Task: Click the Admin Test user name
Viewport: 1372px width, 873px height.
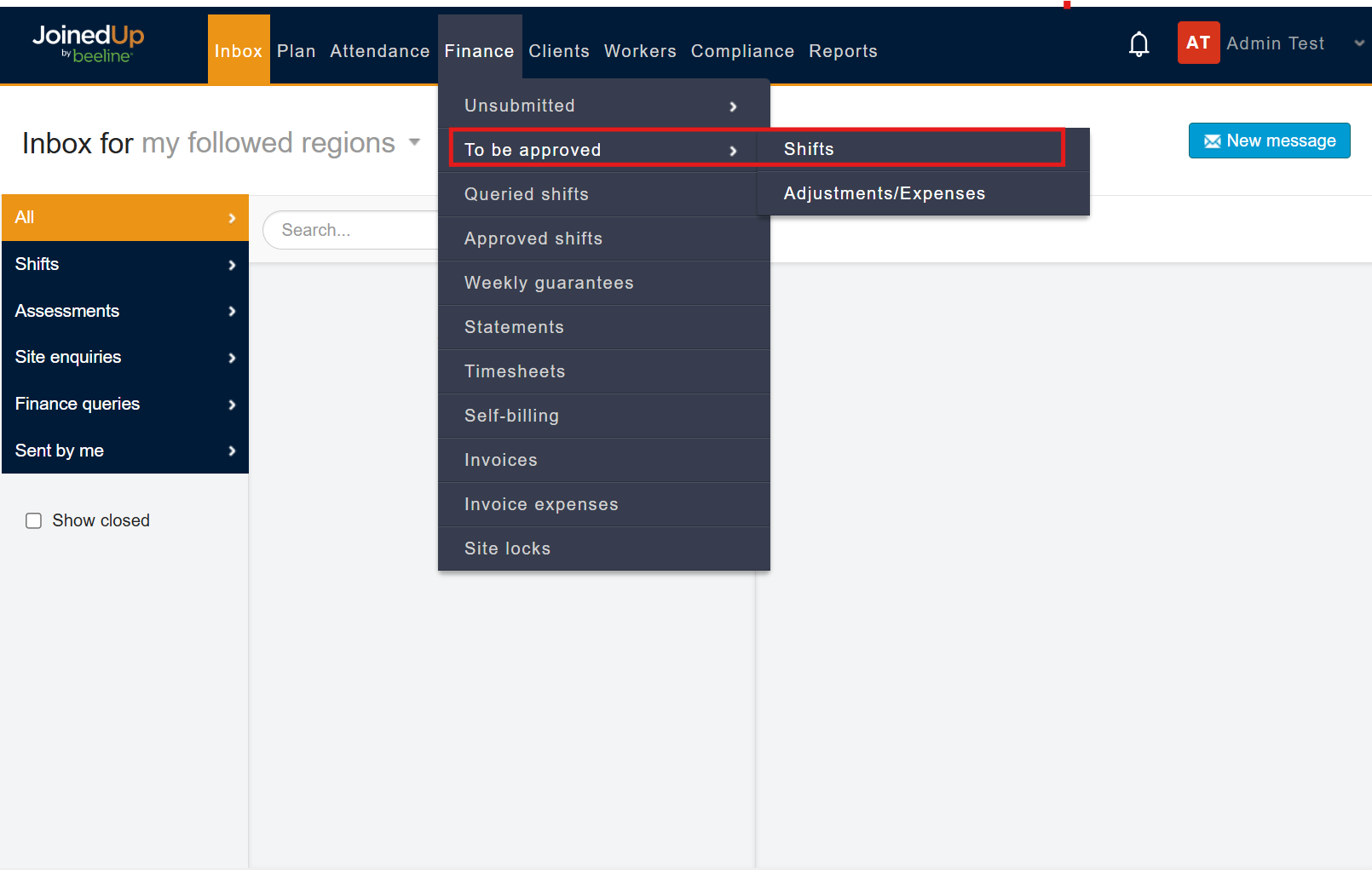Action: tap(1275, 43)
